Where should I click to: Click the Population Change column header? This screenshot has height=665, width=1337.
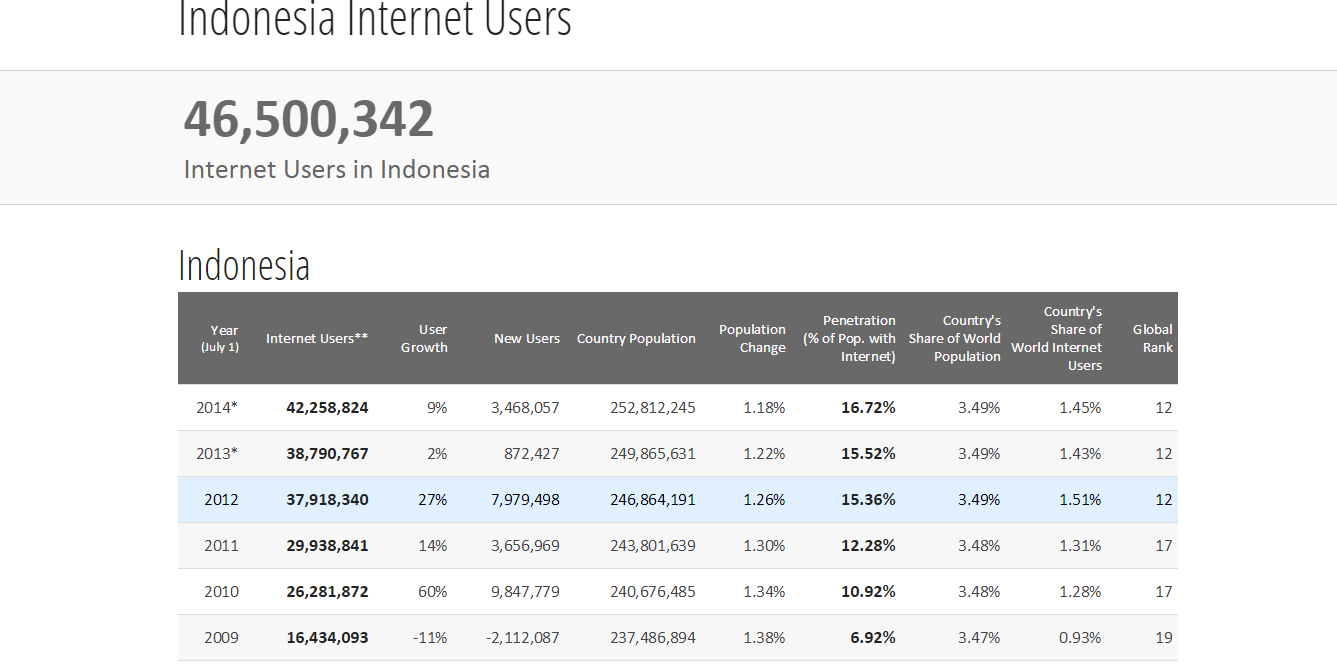pos(752,338)
